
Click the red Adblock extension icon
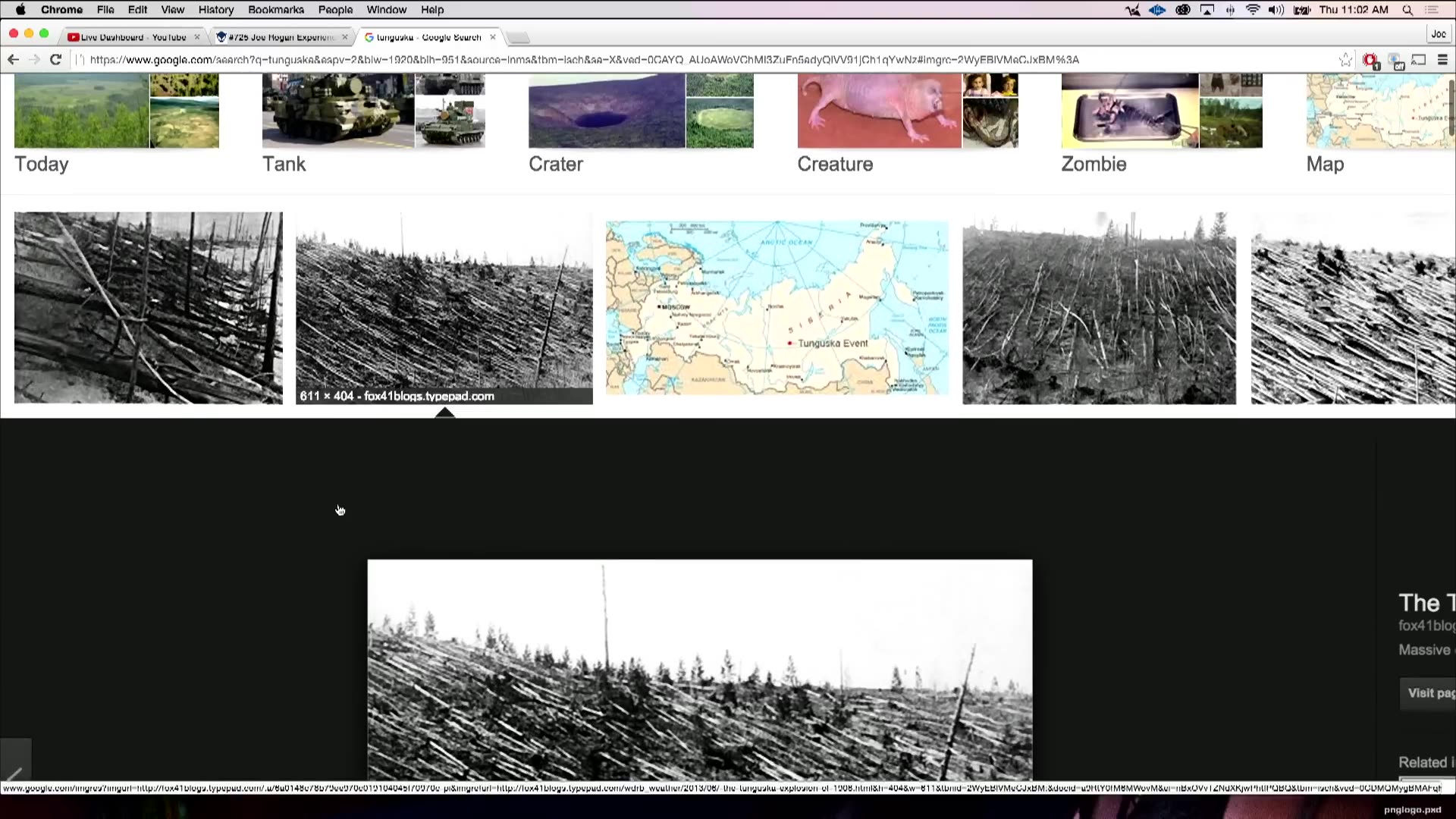tap(1370, 60)
